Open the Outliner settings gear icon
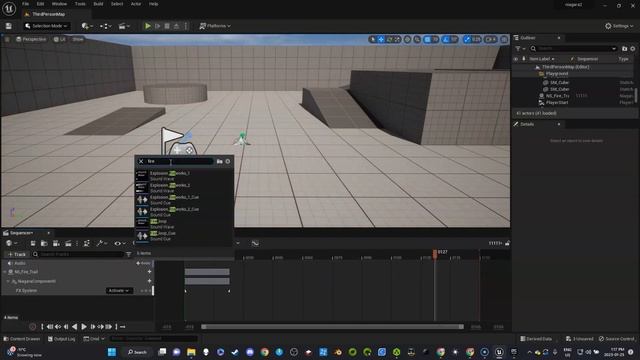Screen dimensions: 640x360 (633, 49)
